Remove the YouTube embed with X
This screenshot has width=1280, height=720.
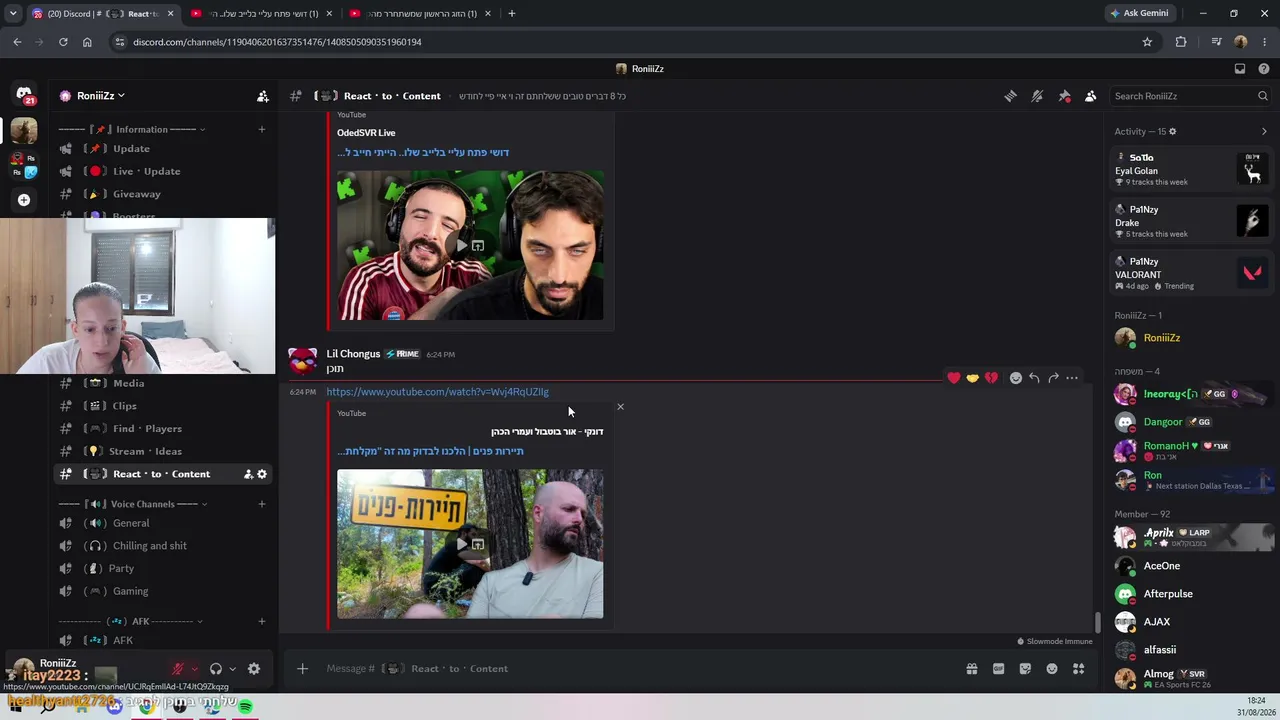tap(620, 407)
